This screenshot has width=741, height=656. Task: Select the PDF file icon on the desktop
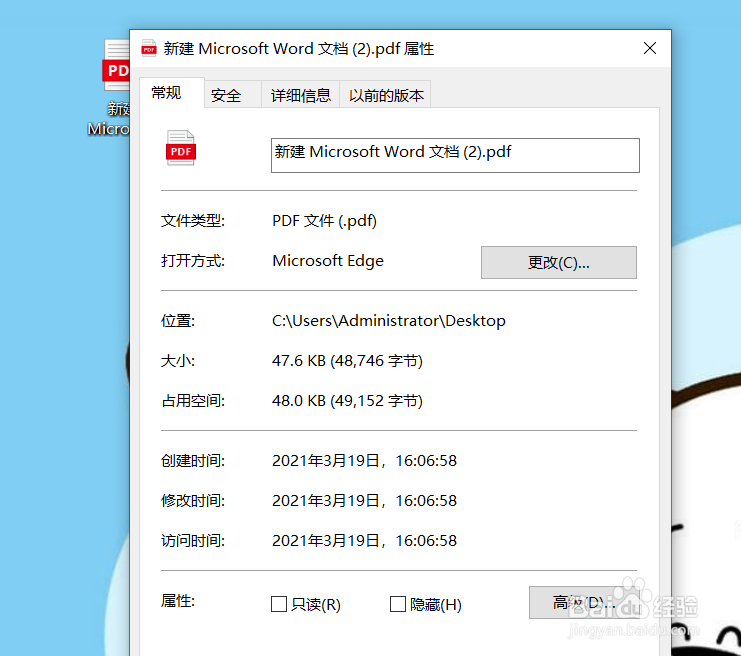(x=116, y=65)
